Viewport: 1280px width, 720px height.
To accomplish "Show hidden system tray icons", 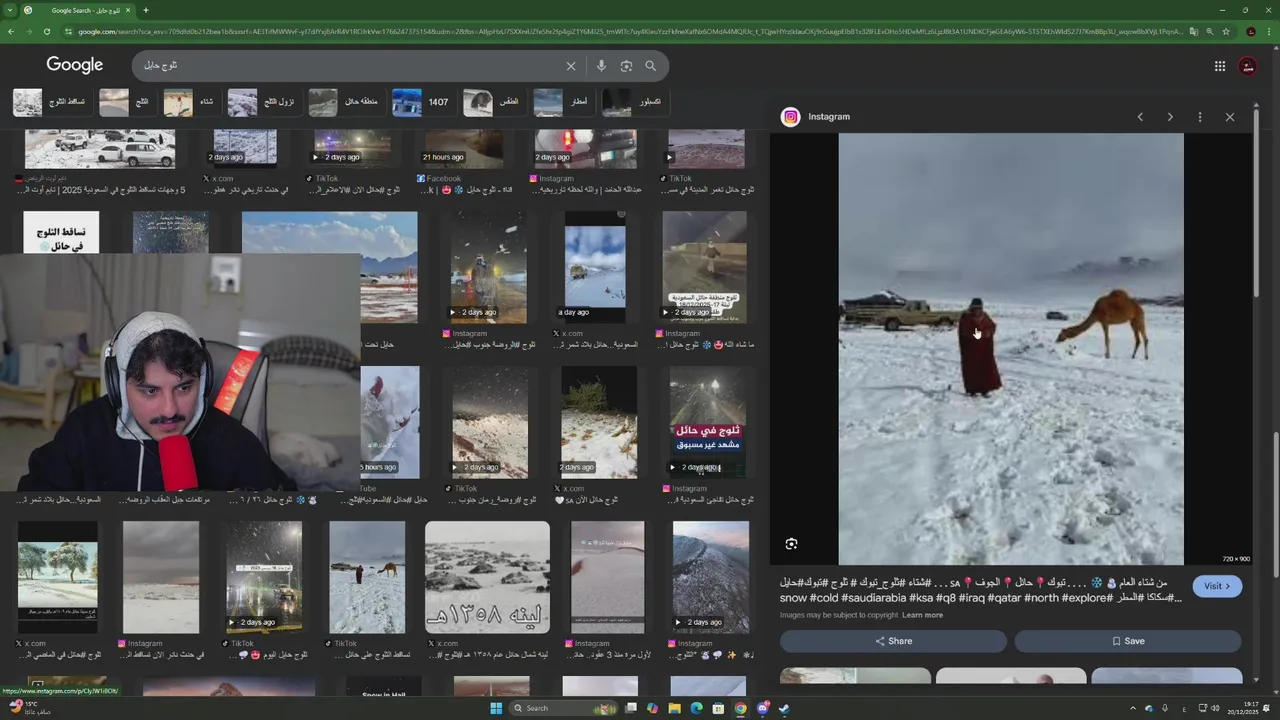I will tap(1133, 708).
